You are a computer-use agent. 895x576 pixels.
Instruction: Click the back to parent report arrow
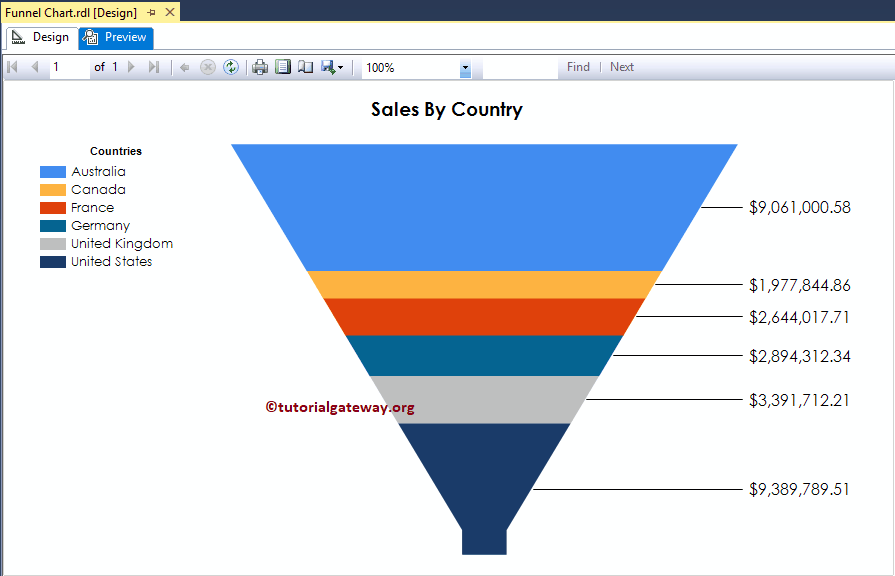186,66
